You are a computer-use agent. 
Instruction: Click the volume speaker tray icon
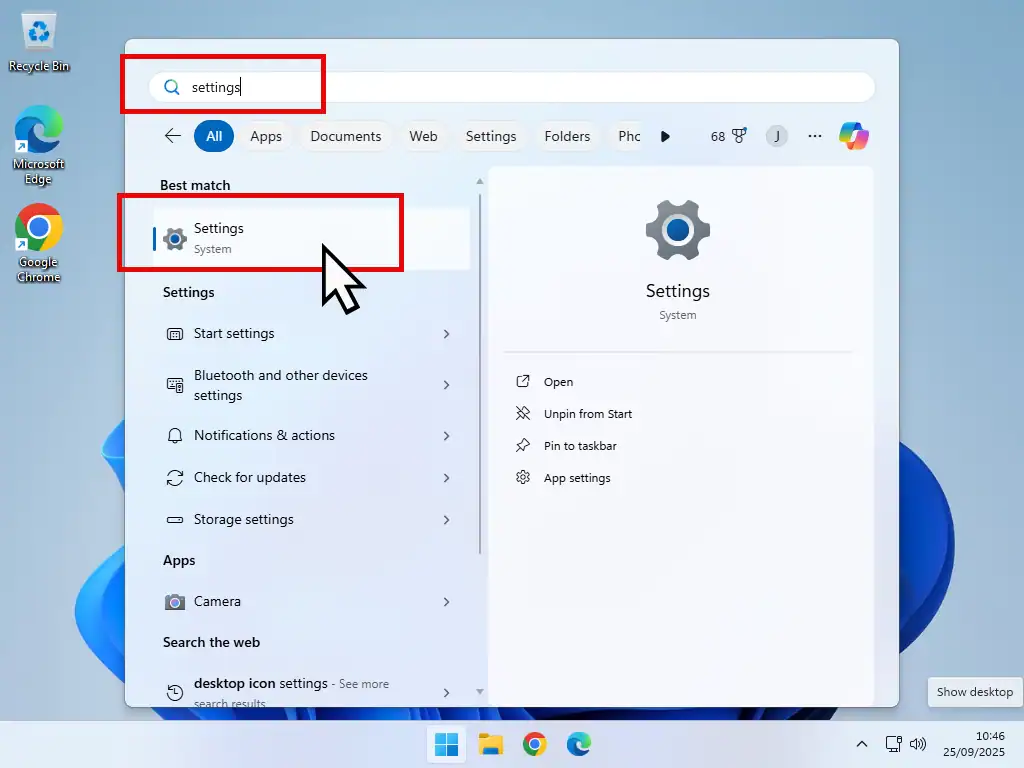918,744
